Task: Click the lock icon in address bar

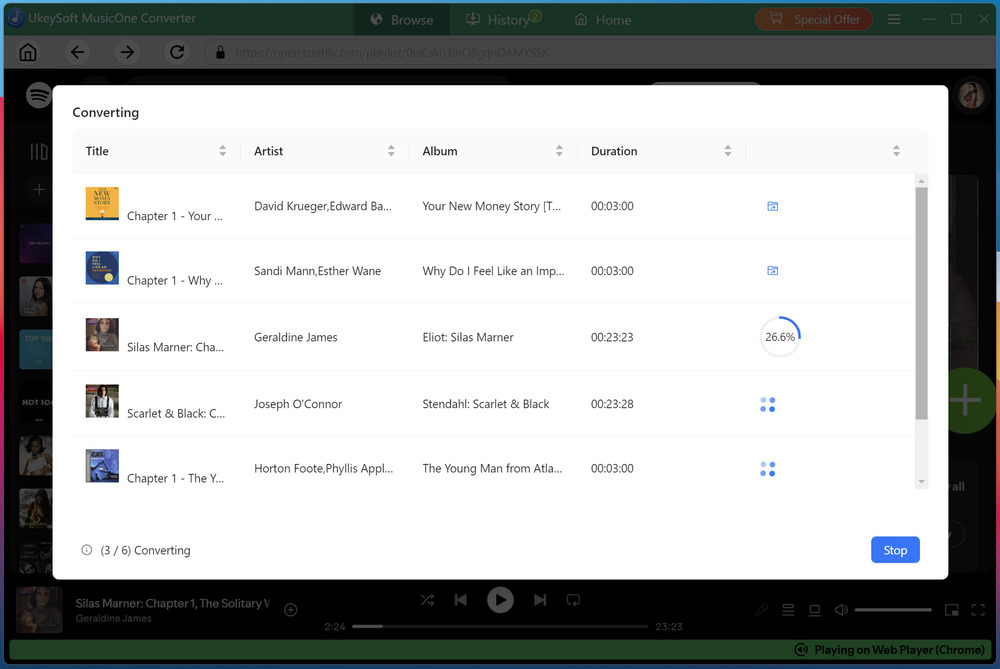Action: 221,52
